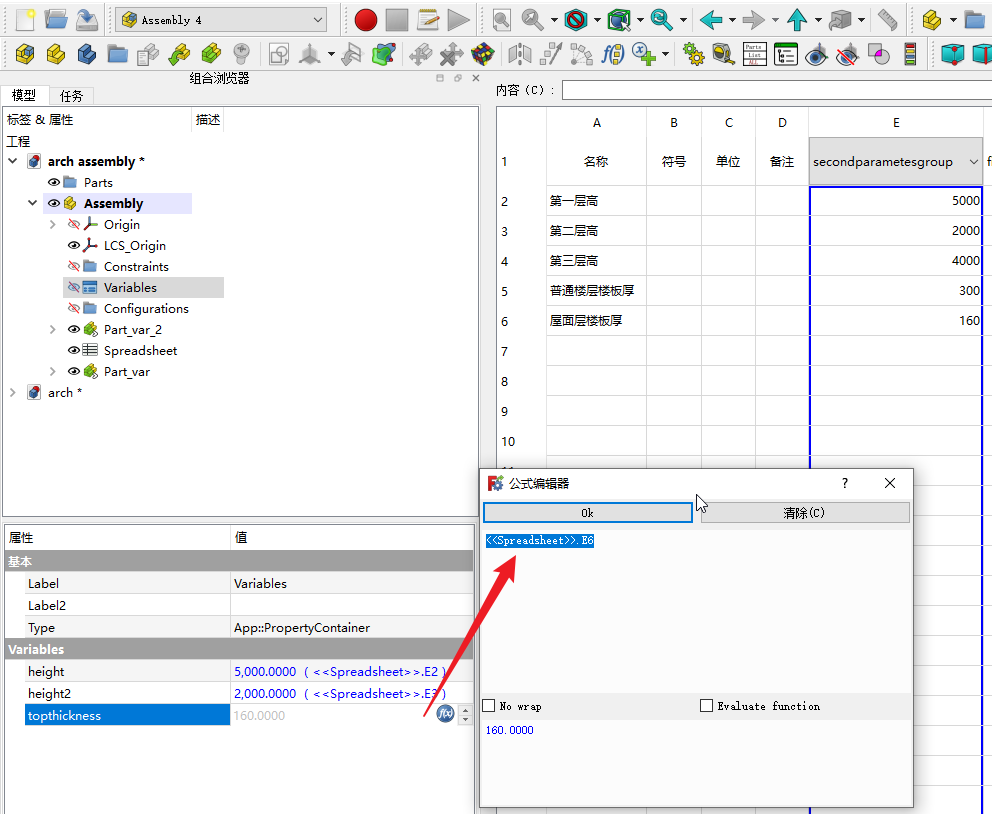Image resolution: width=992 pixels, height=814 pixels.
Task: Click the ruler measure distance icon
Action: click(x=887, y=19)
